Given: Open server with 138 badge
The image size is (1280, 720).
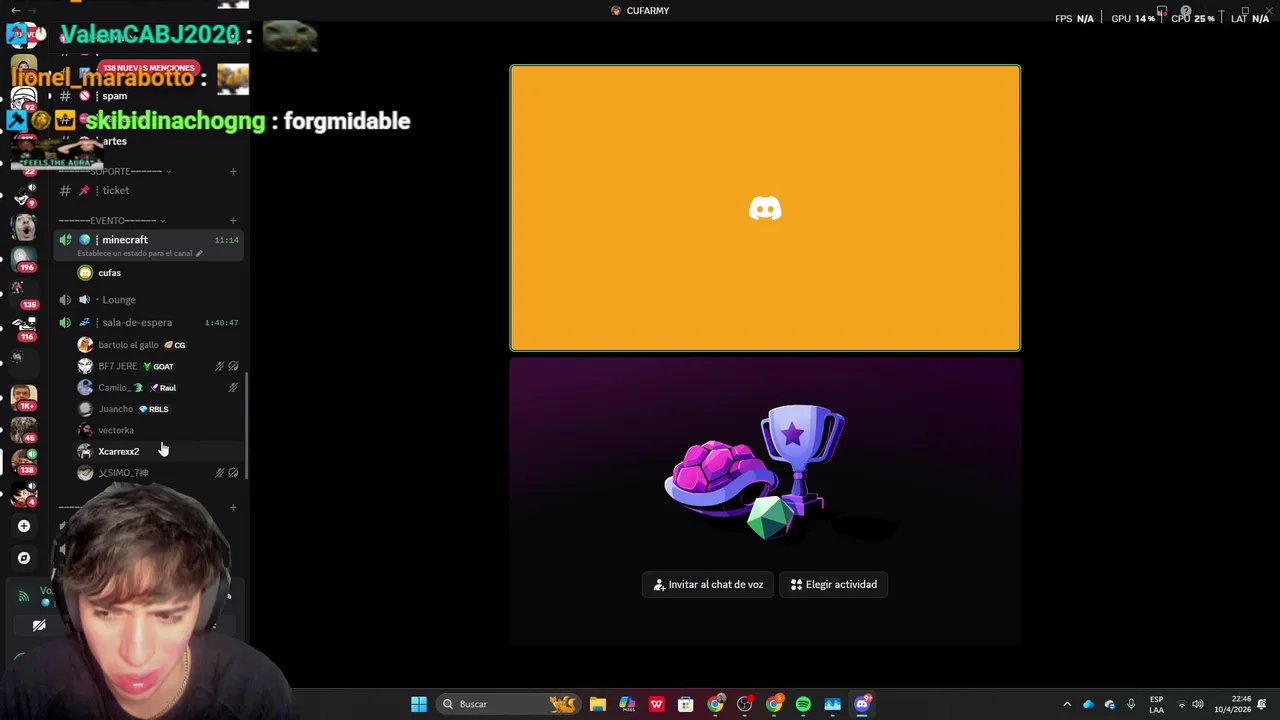Looking at the screenshot, I should tap(24, 462).
